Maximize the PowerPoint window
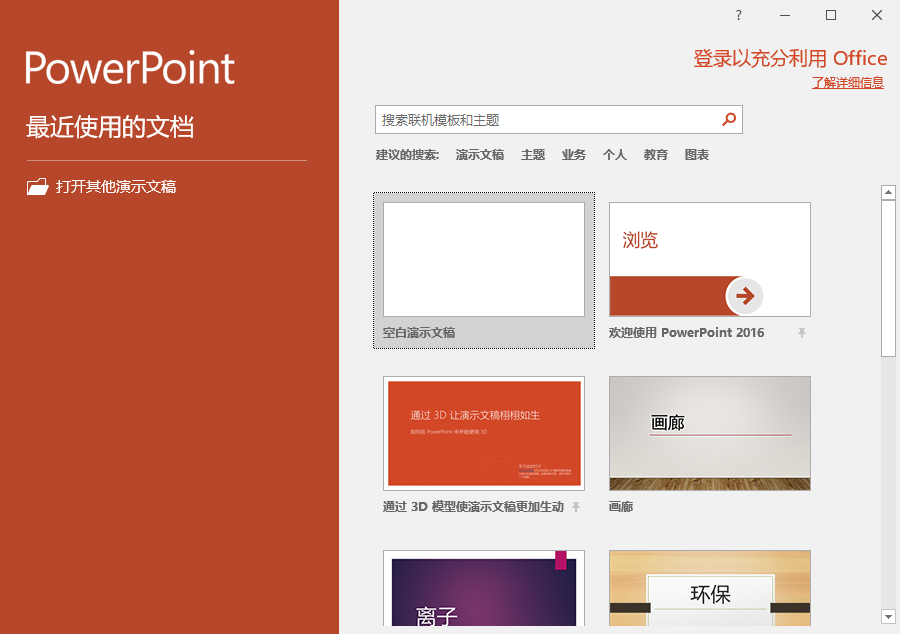Screen dimensions: 900x634 pos(831,15)
